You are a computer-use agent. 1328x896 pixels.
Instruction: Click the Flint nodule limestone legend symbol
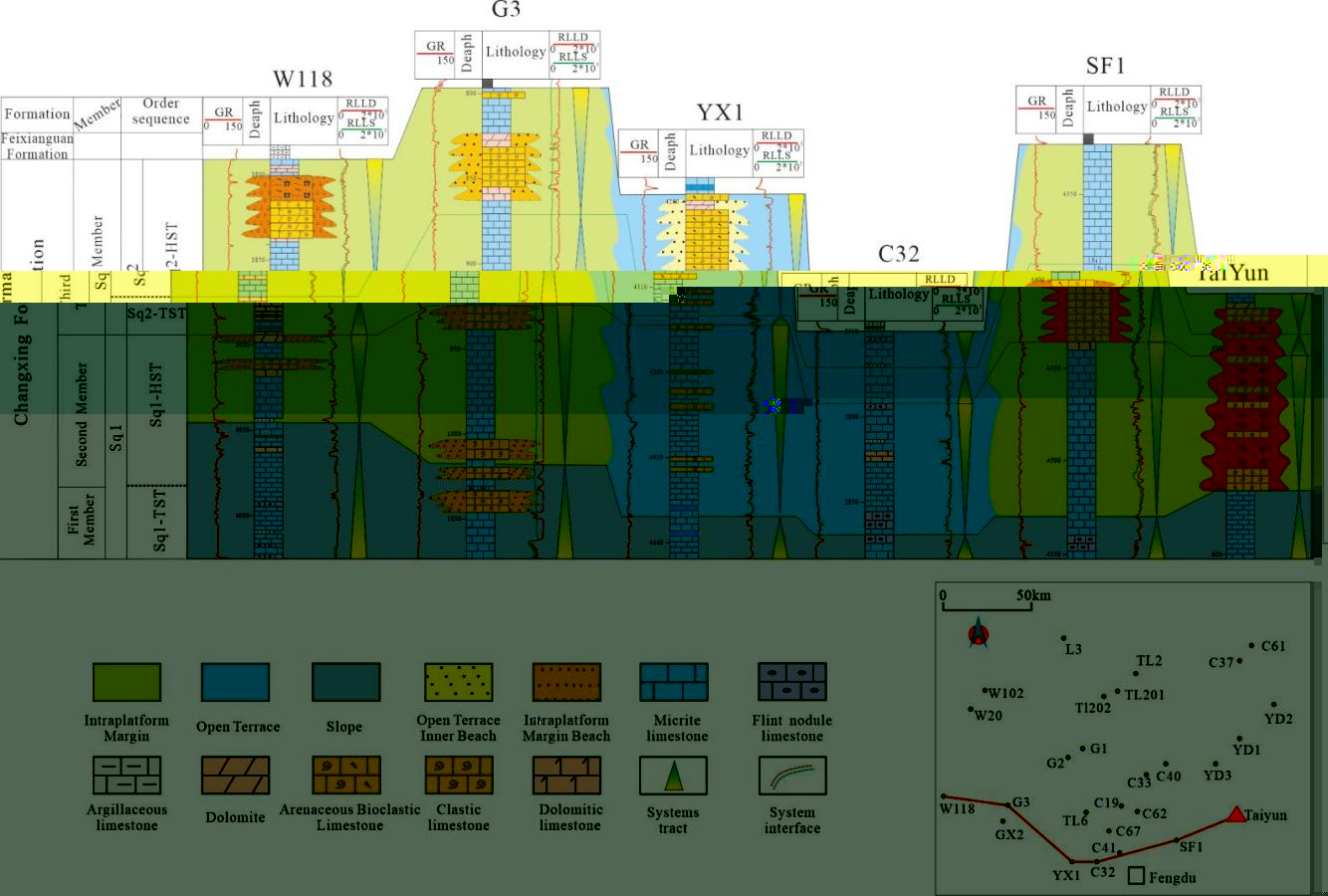(791, 683)
